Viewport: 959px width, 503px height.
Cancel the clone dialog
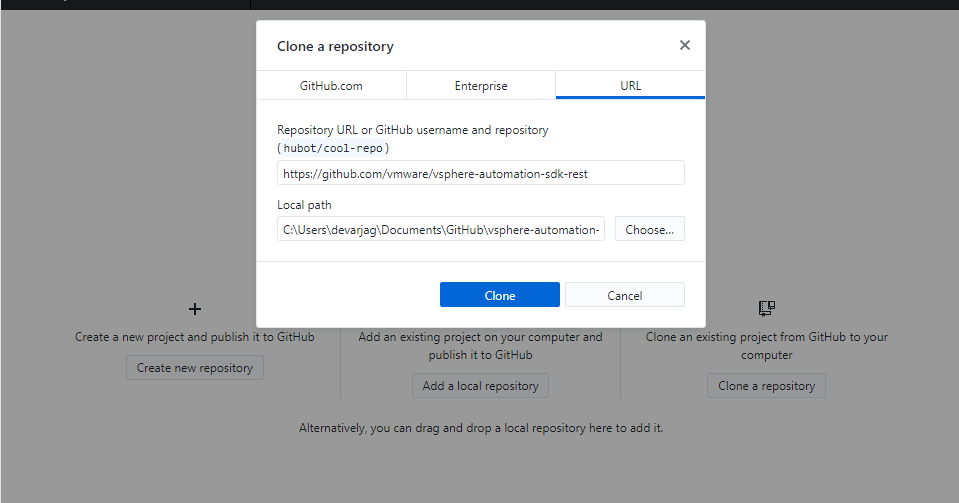click(625, 295)
